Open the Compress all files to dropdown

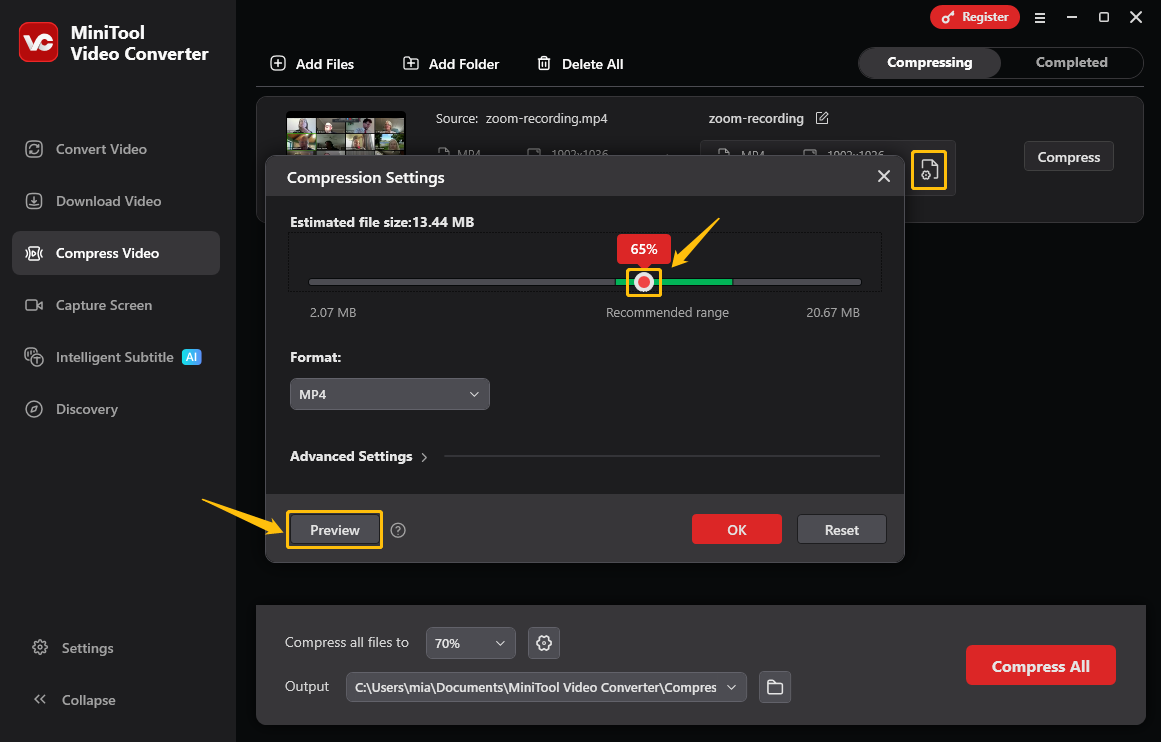click(x=470, y=643)
